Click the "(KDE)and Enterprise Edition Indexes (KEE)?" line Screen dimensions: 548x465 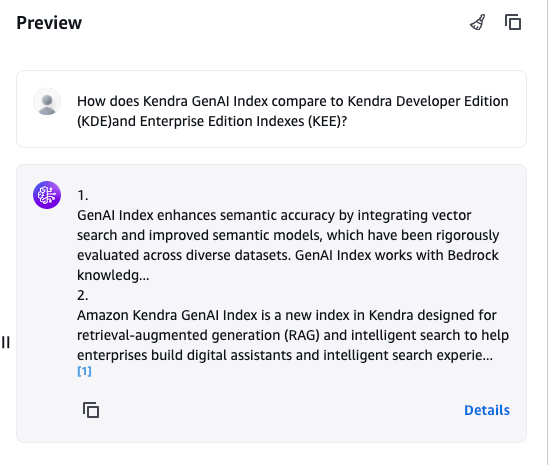[212, 121]
